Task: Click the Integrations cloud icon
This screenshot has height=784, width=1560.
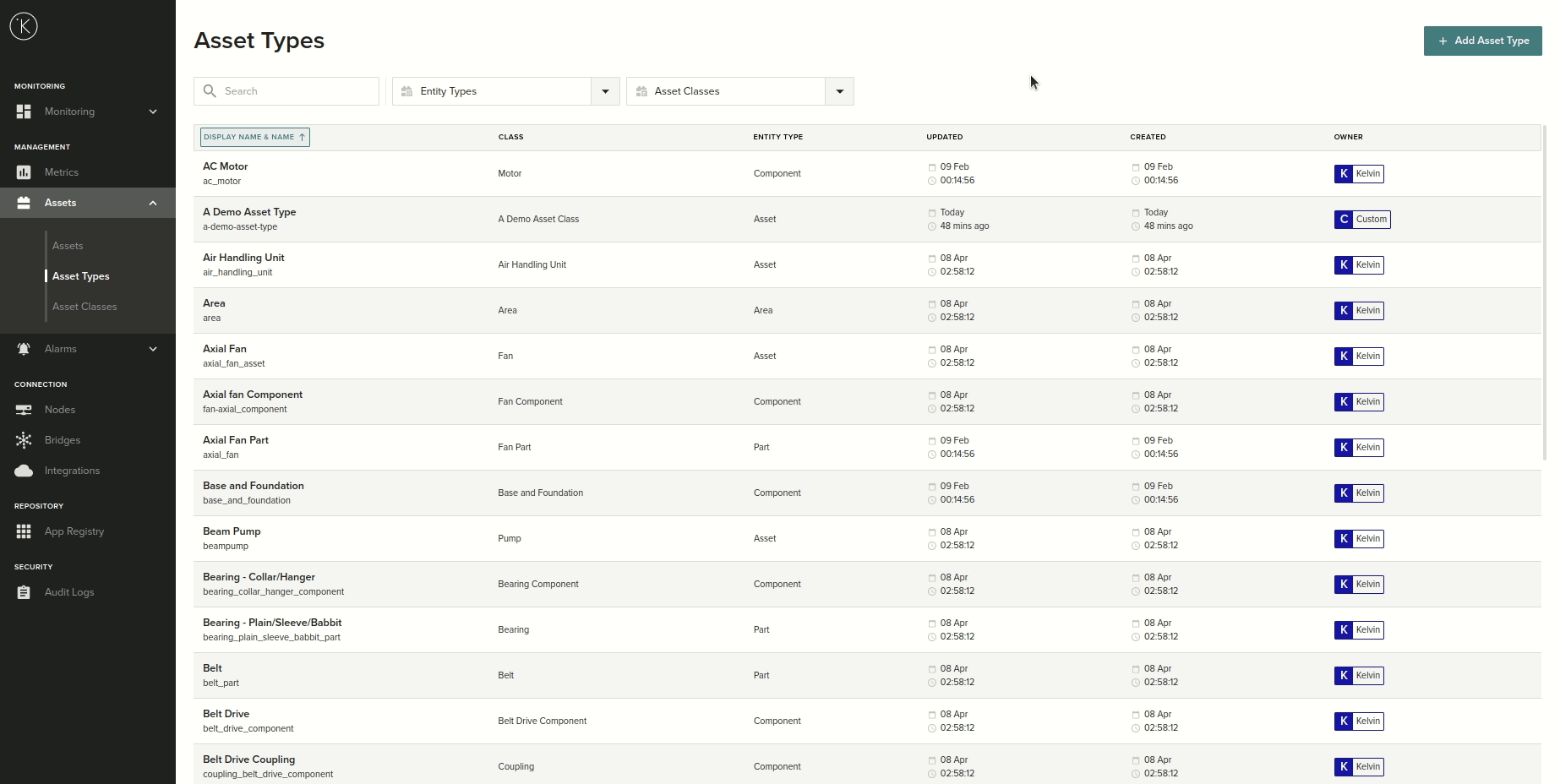Action: 24,471
